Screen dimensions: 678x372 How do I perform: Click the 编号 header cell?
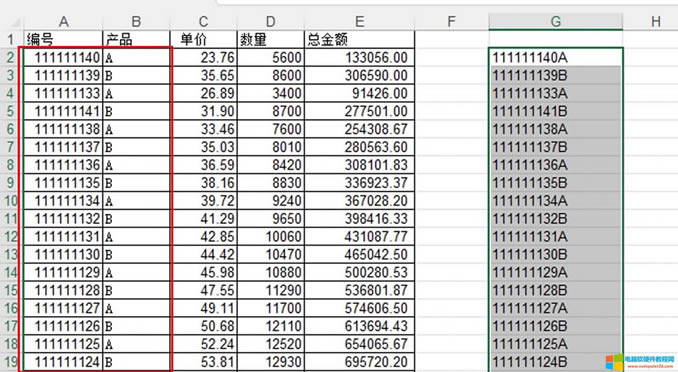coord(64,39)
